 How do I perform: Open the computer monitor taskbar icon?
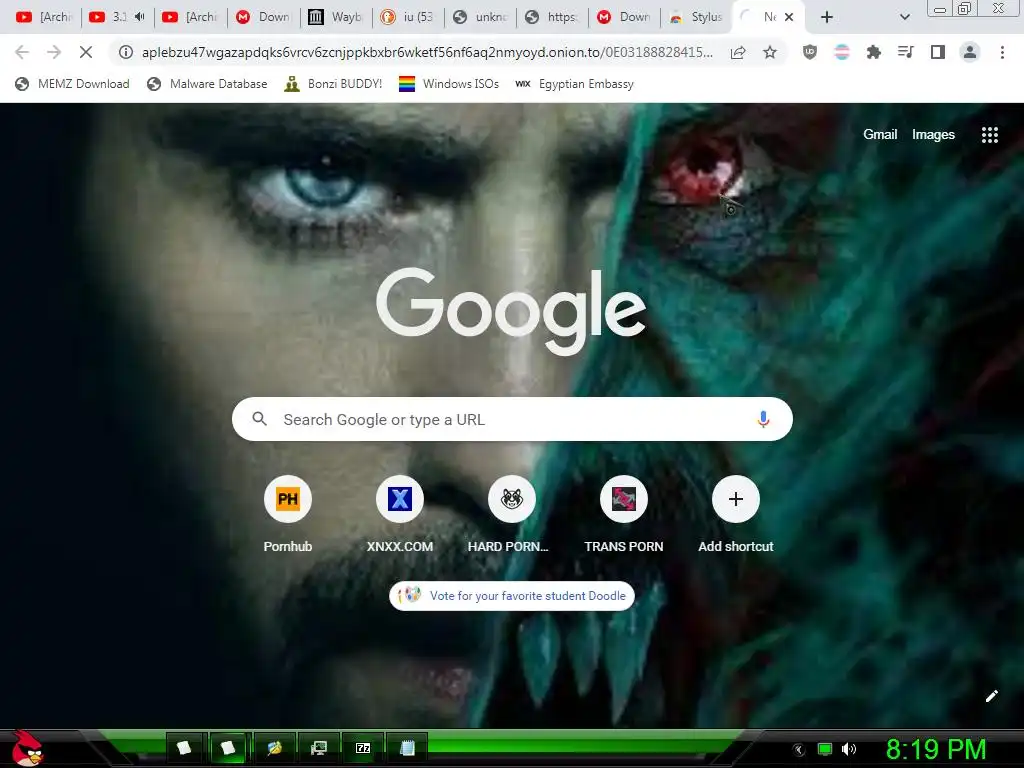(x=319, y=748)
